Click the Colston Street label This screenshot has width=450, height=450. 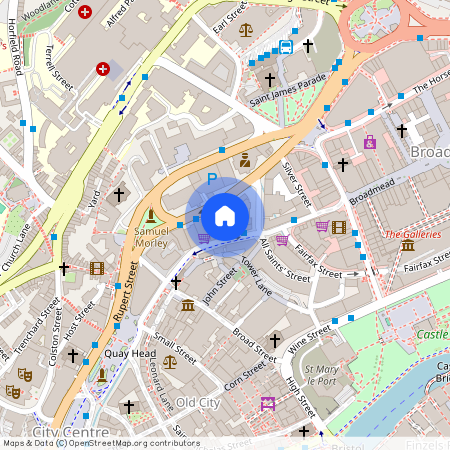tap(55, 337)
